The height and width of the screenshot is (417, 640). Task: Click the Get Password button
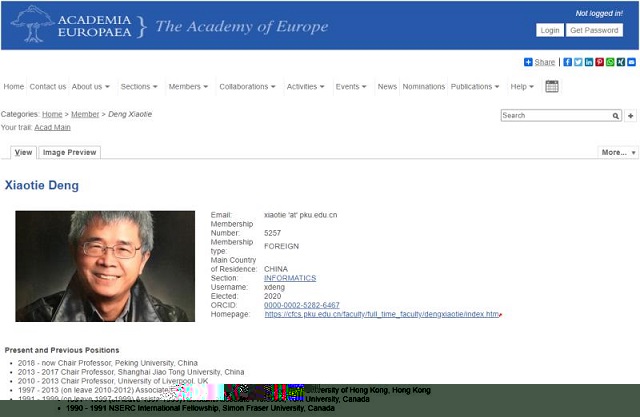(594, 30)
